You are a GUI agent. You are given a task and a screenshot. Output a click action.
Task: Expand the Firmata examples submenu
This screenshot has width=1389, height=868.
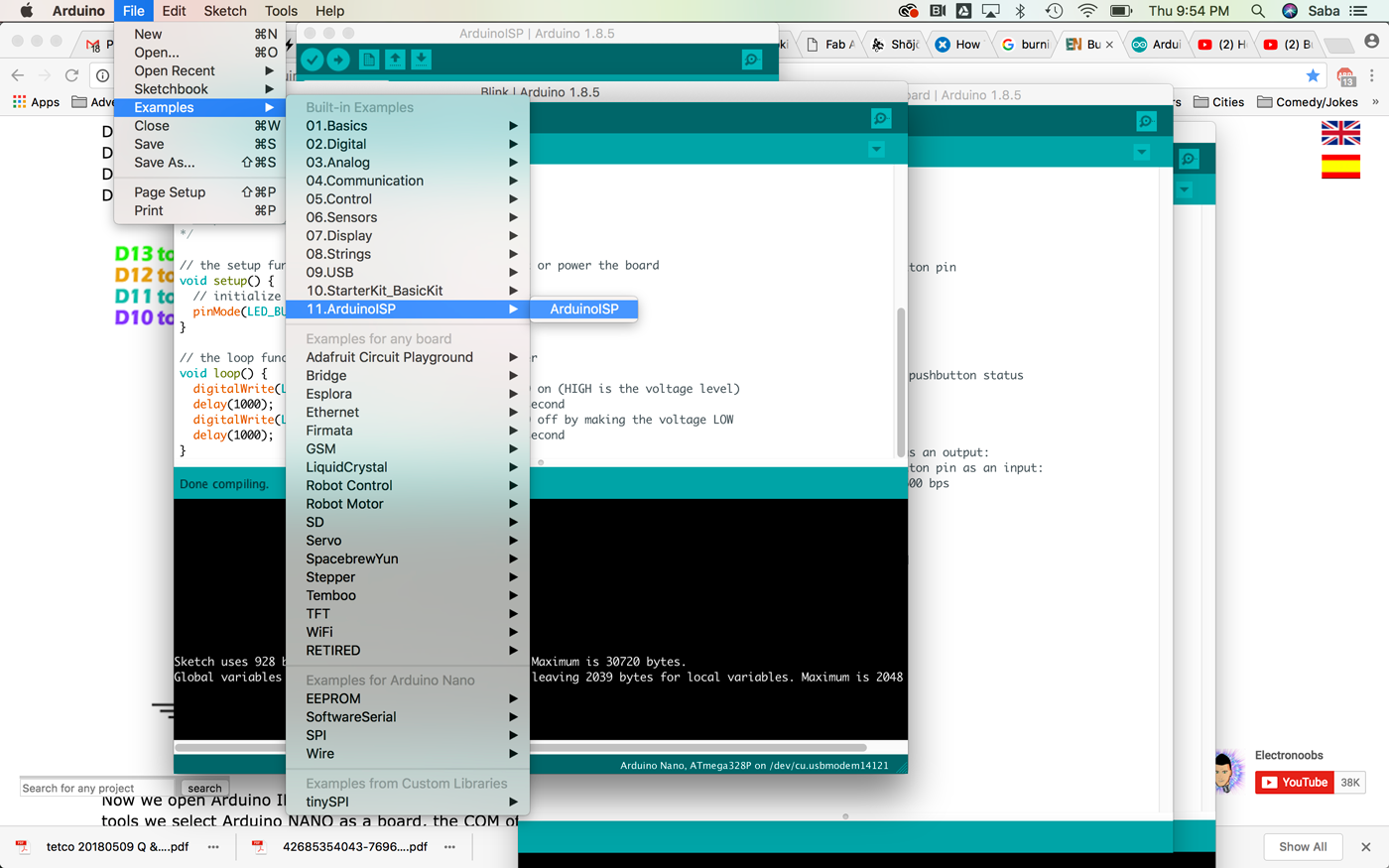(407, 431)
